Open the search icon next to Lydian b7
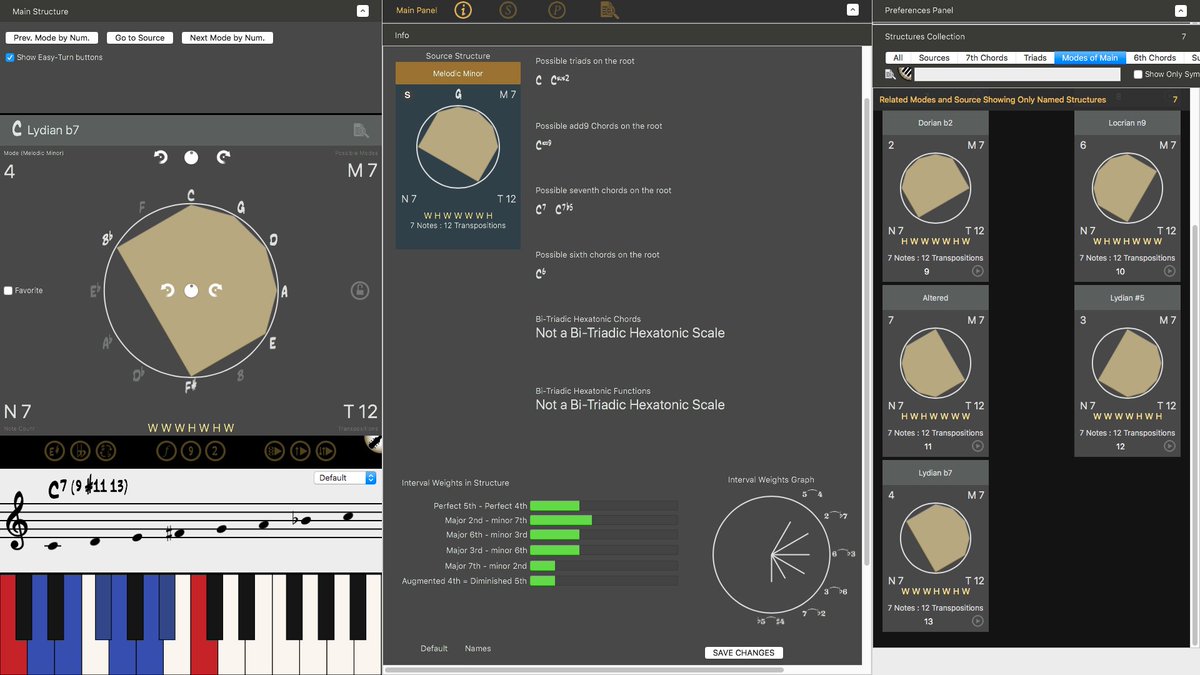 (x=361, y=130)
